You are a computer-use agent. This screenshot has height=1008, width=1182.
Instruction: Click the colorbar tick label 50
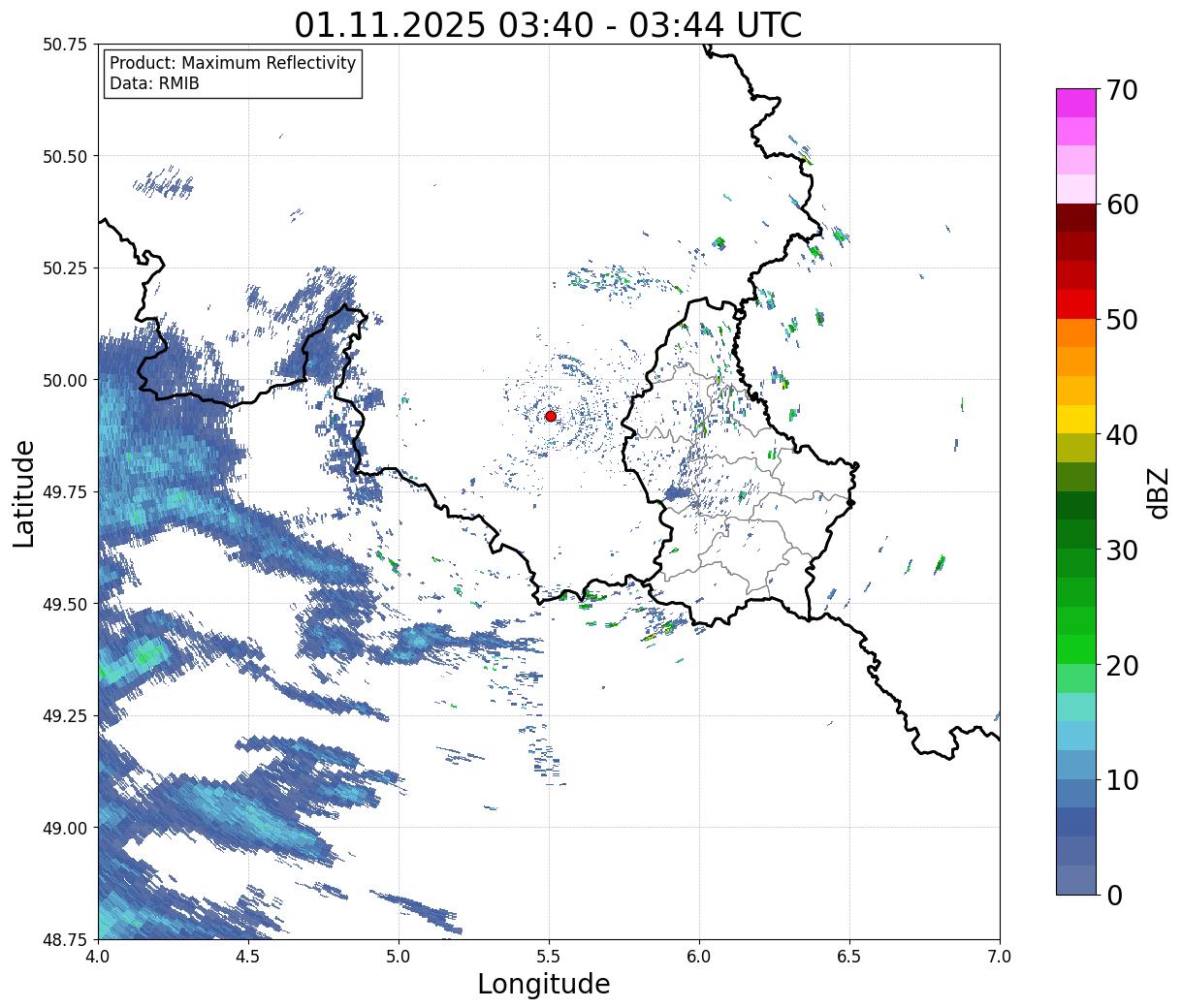coord(1122,320)
